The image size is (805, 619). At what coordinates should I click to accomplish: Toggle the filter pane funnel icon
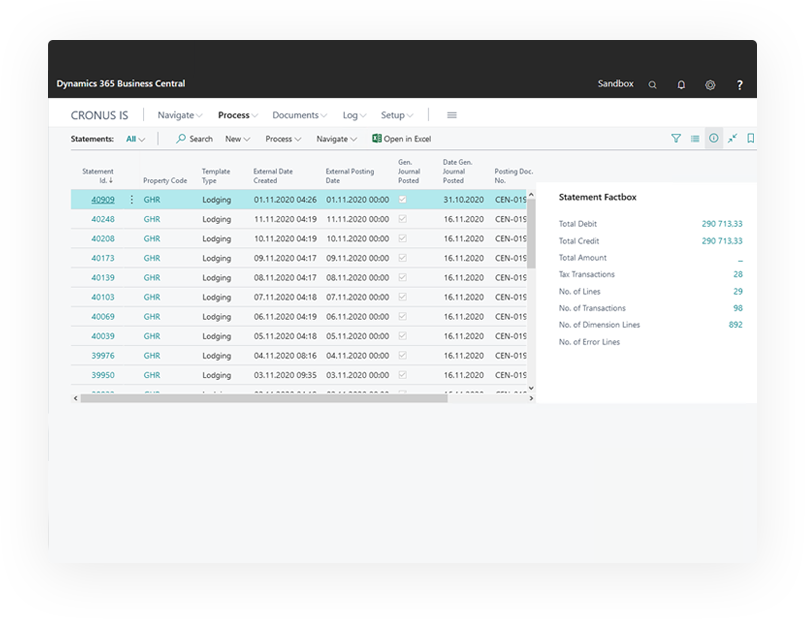pos(676,138)
